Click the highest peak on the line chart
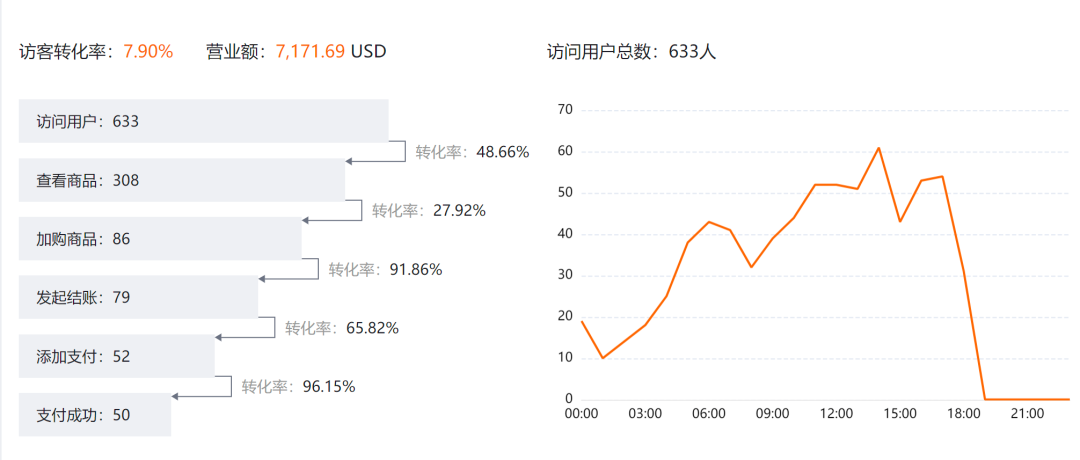This screenshot has width=1080, height=460. pyautogui.click(x=879, y=148)
